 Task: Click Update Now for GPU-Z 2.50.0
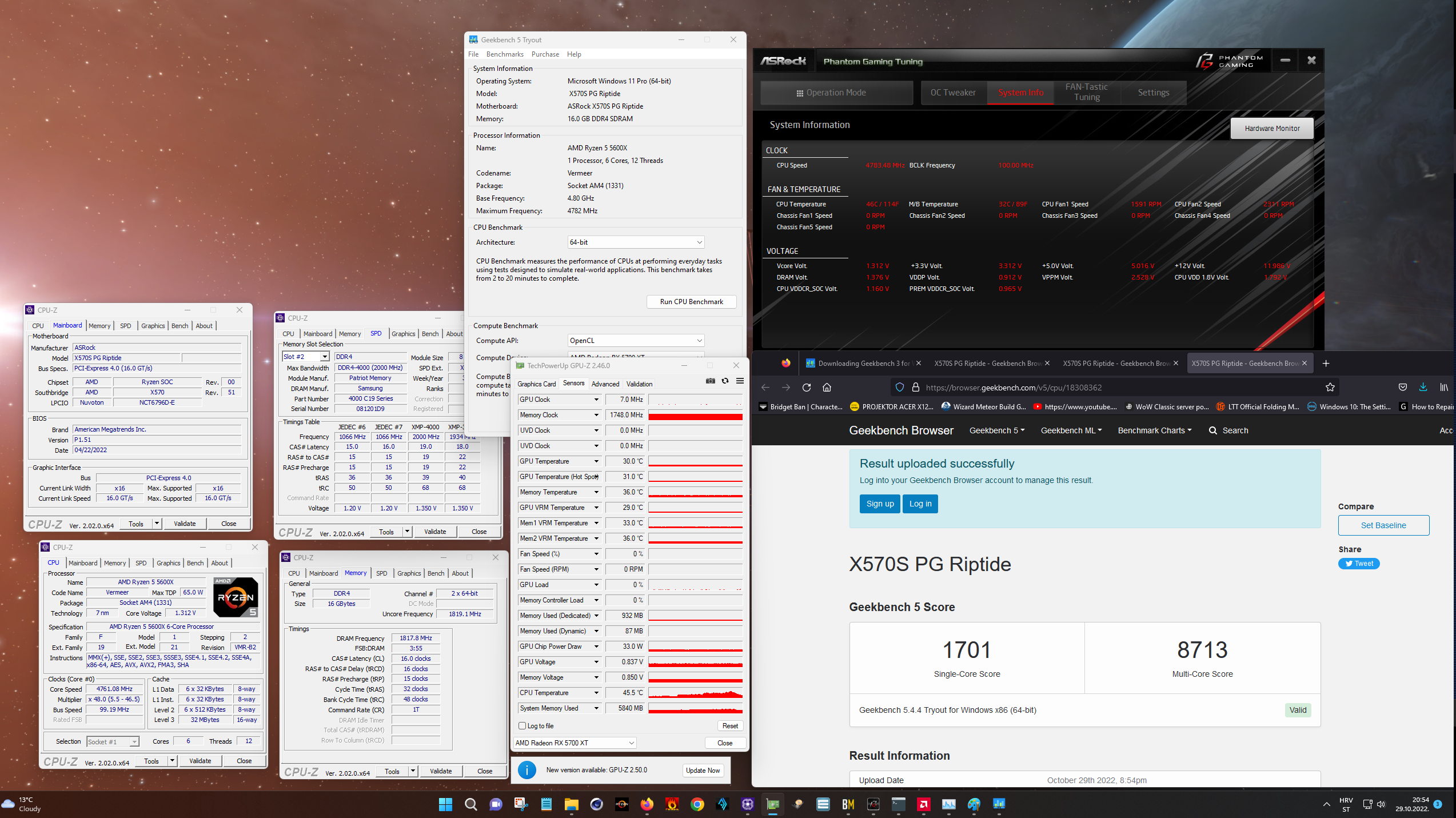[x=703, y=771]
